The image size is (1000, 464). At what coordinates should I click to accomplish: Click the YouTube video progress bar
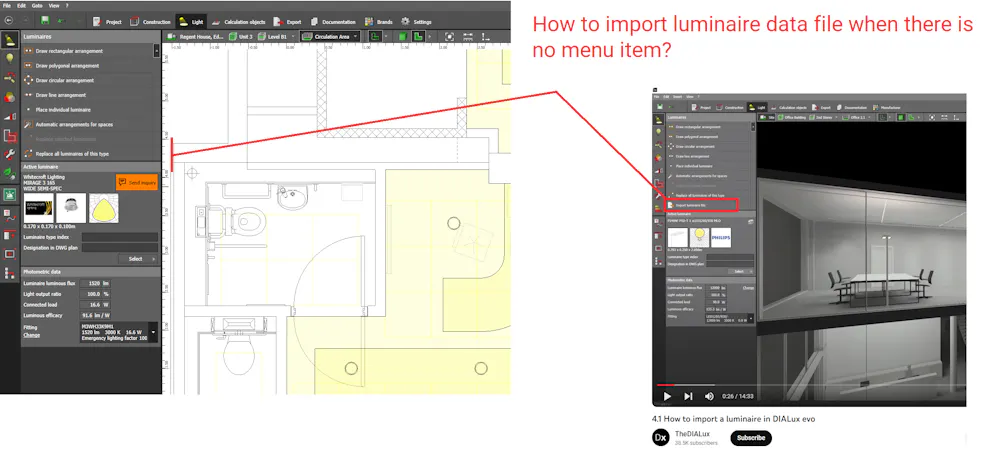pyautogui.click(x=809, y=385)
